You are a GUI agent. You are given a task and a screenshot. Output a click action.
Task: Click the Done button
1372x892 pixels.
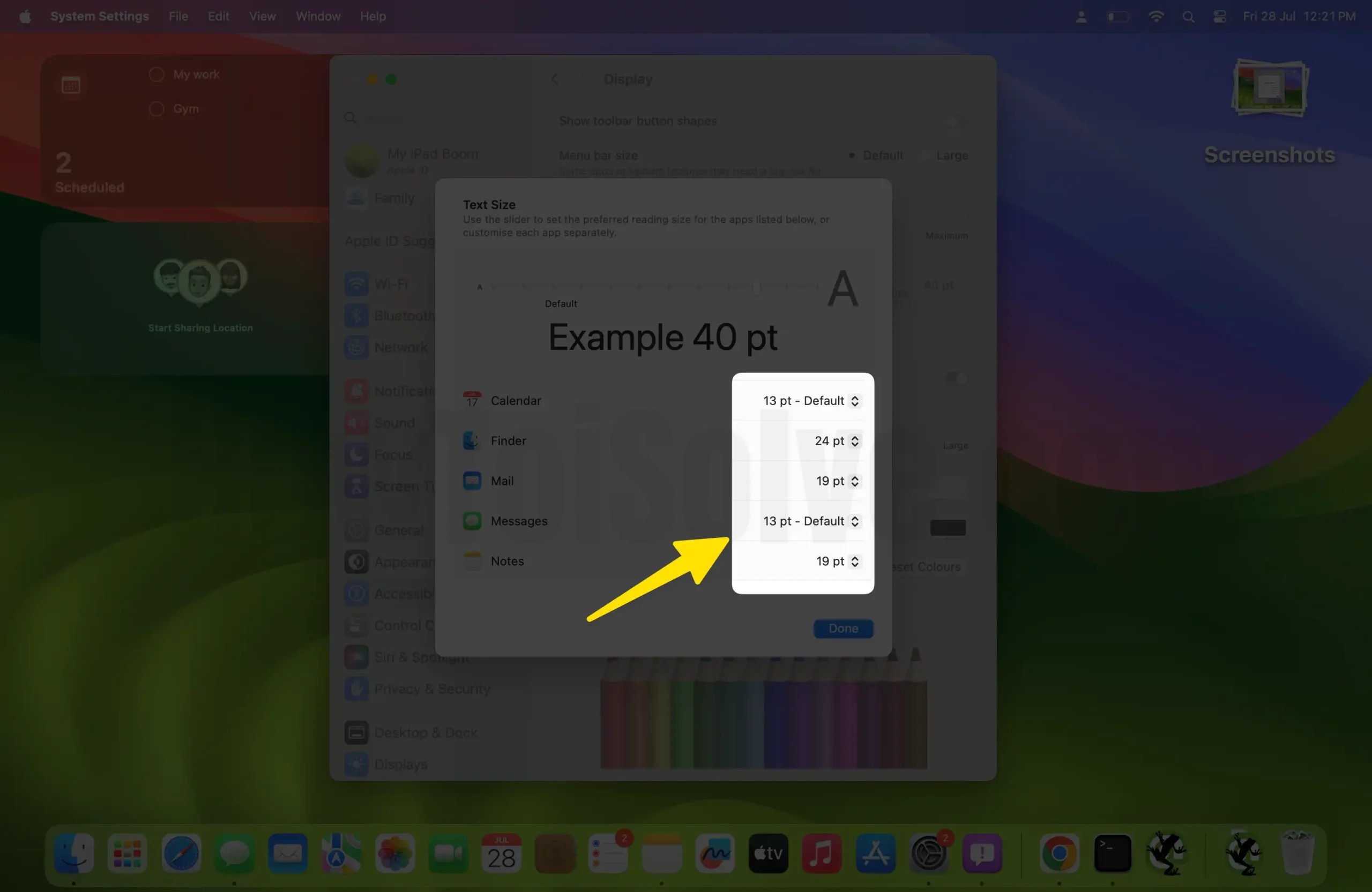(x=843, y=628)
